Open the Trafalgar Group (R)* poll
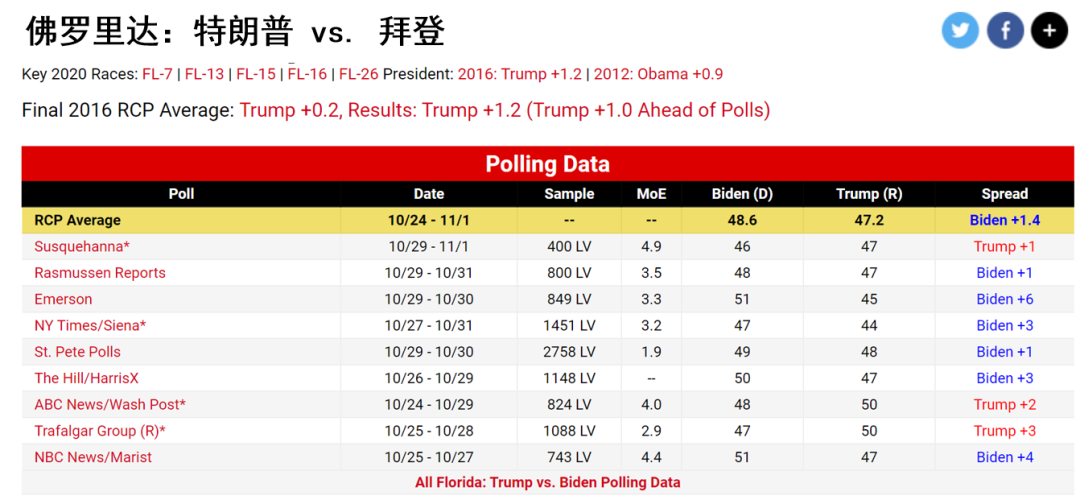1080x504 pixels. [x=100, y=431]
